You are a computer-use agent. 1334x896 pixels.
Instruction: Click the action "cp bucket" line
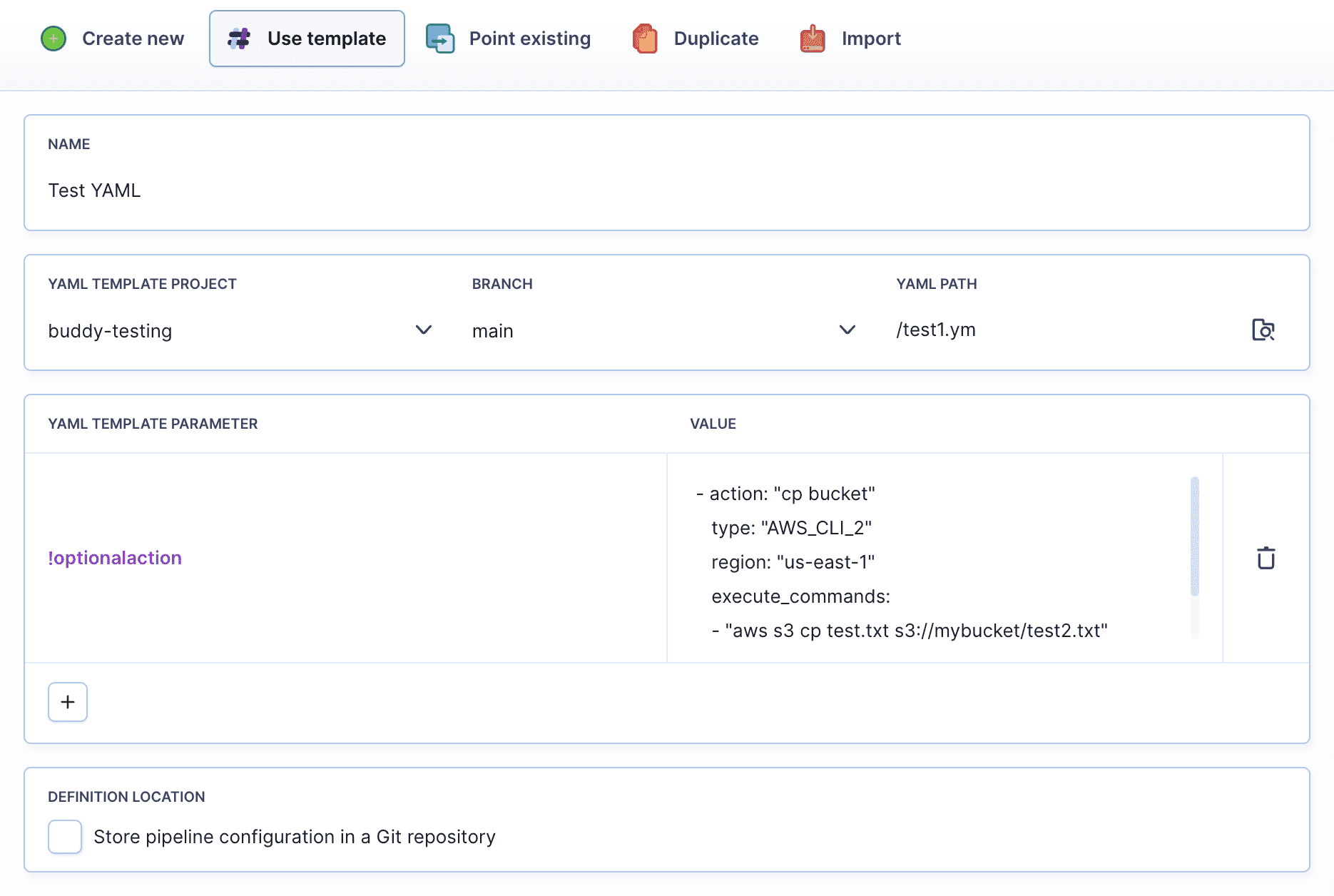tap(785, 494)
